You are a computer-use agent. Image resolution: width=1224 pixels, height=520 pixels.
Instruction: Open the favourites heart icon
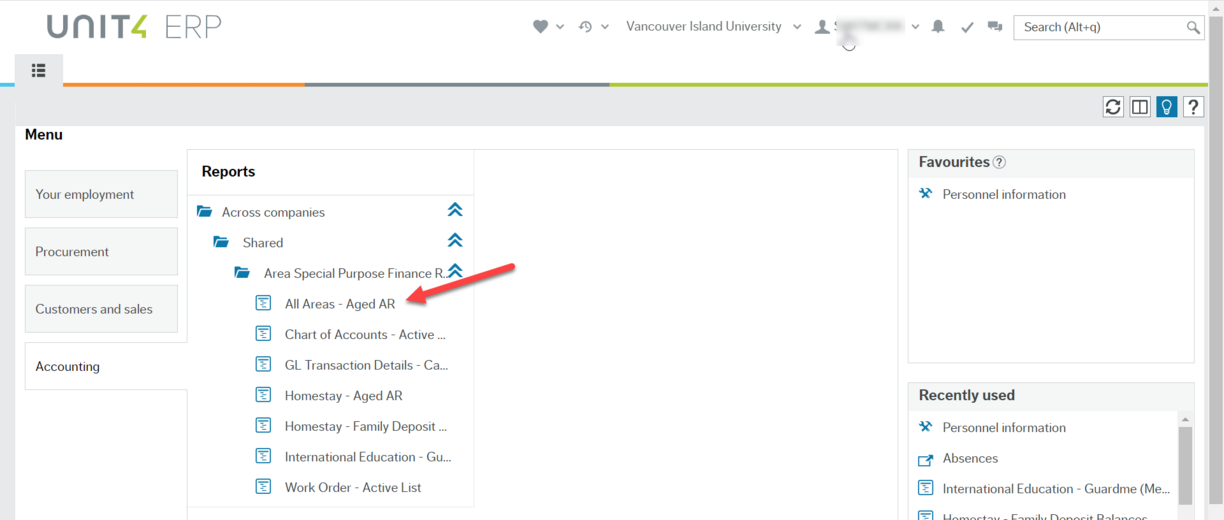(x=540, y=27)
